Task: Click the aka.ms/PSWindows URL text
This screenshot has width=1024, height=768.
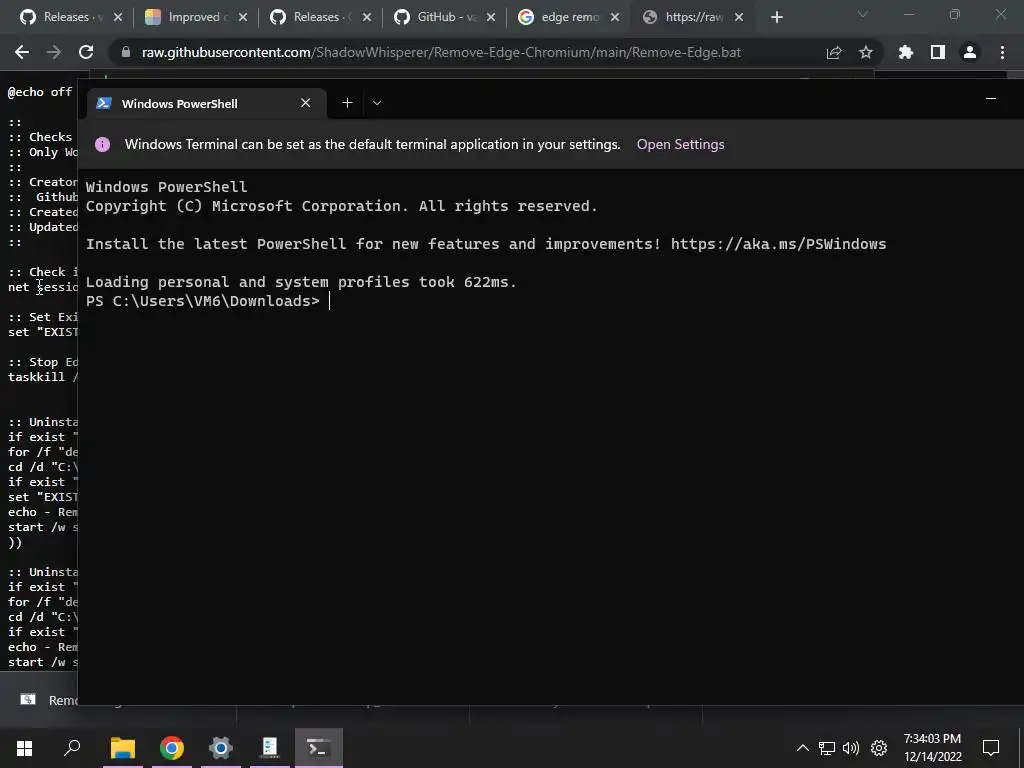Action: (778, 244)
